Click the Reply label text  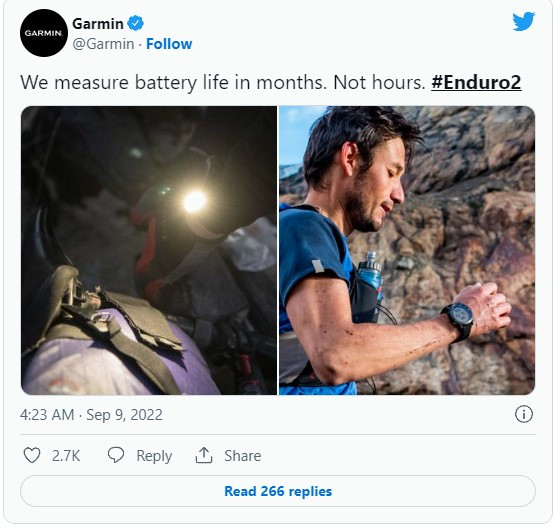coord(154,456)
